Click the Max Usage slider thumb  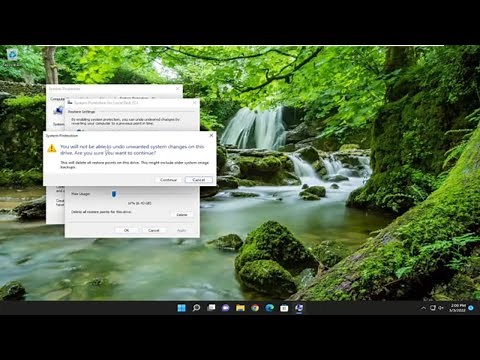click(x=114, y=194)
